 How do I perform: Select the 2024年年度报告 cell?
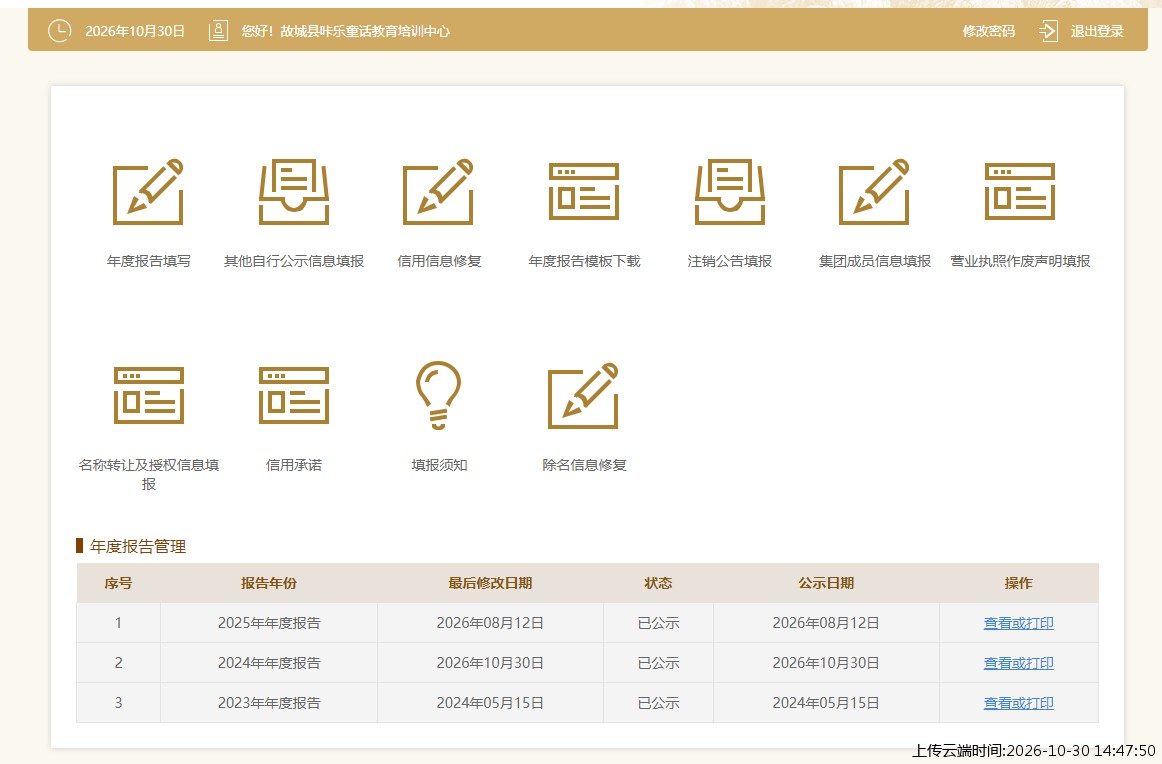click(x=268, y=663)
